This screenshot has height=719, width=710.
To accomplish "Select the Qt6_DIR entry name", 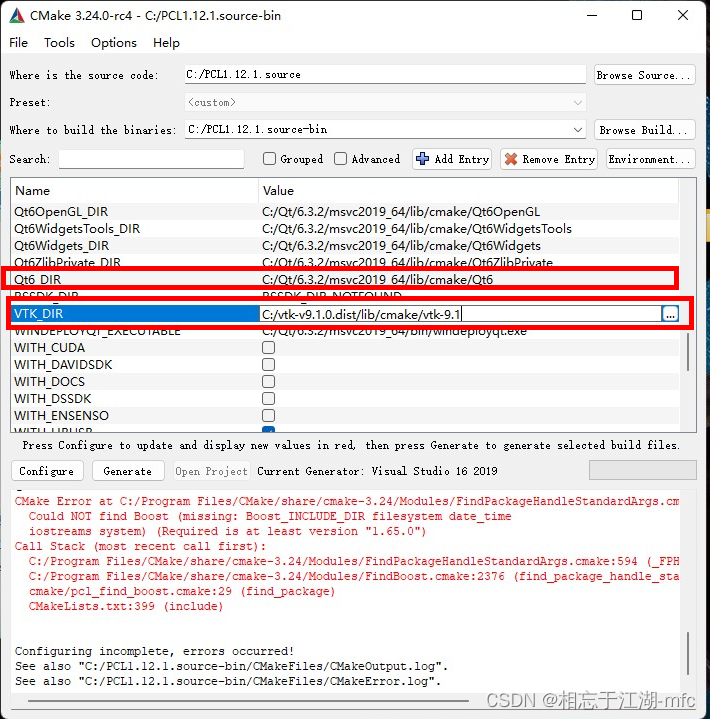I will 38,279.
